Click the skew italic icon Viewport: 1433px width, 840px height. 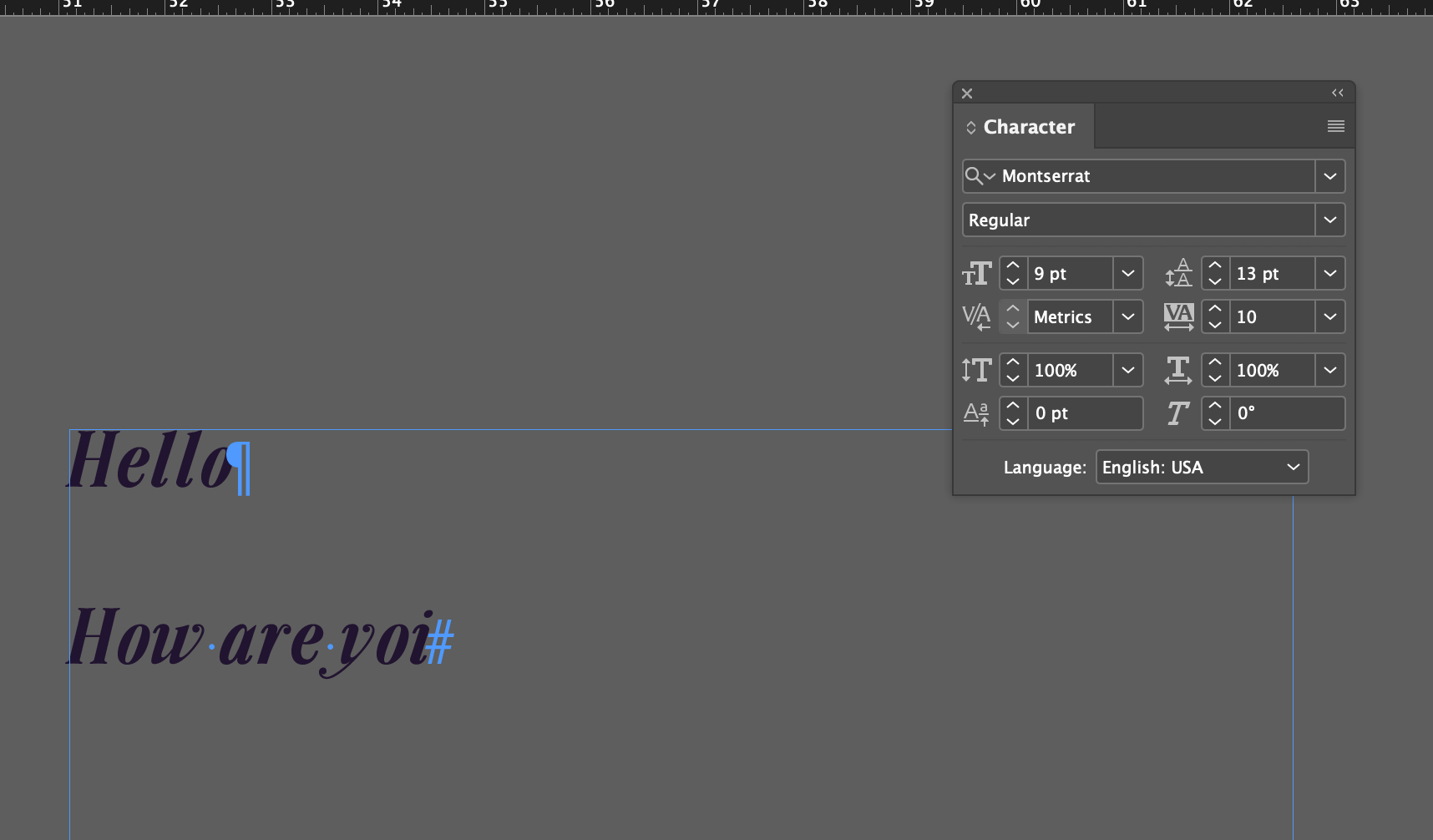pyautogui.click(x=1178, y=414)
